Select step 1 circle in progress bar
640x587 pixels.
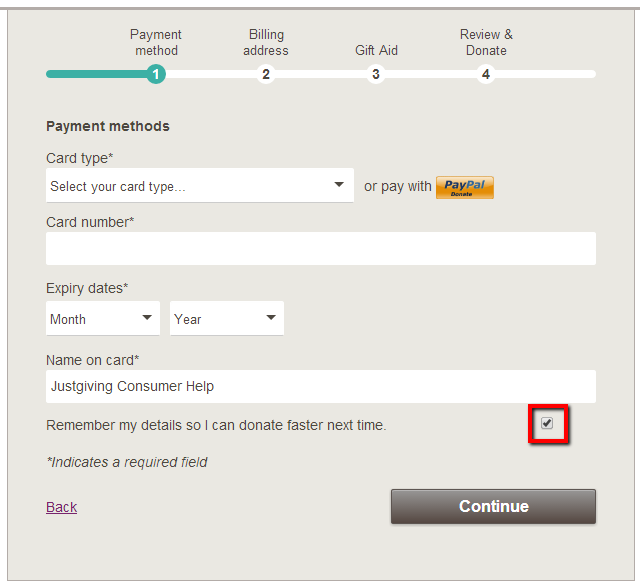156,74
